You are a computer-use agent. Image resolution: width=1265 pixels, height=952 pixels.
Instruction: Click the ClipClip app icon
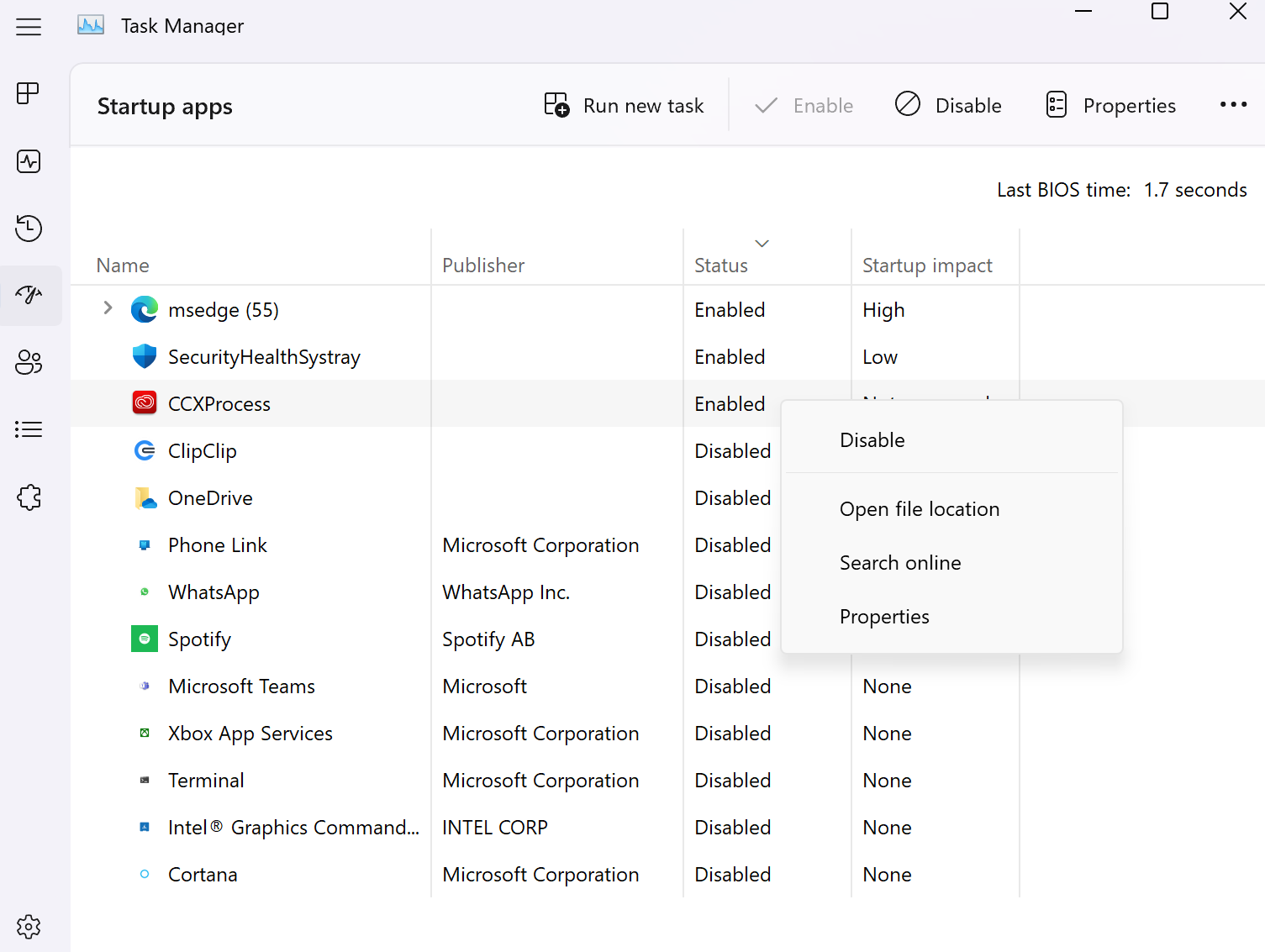145,451
